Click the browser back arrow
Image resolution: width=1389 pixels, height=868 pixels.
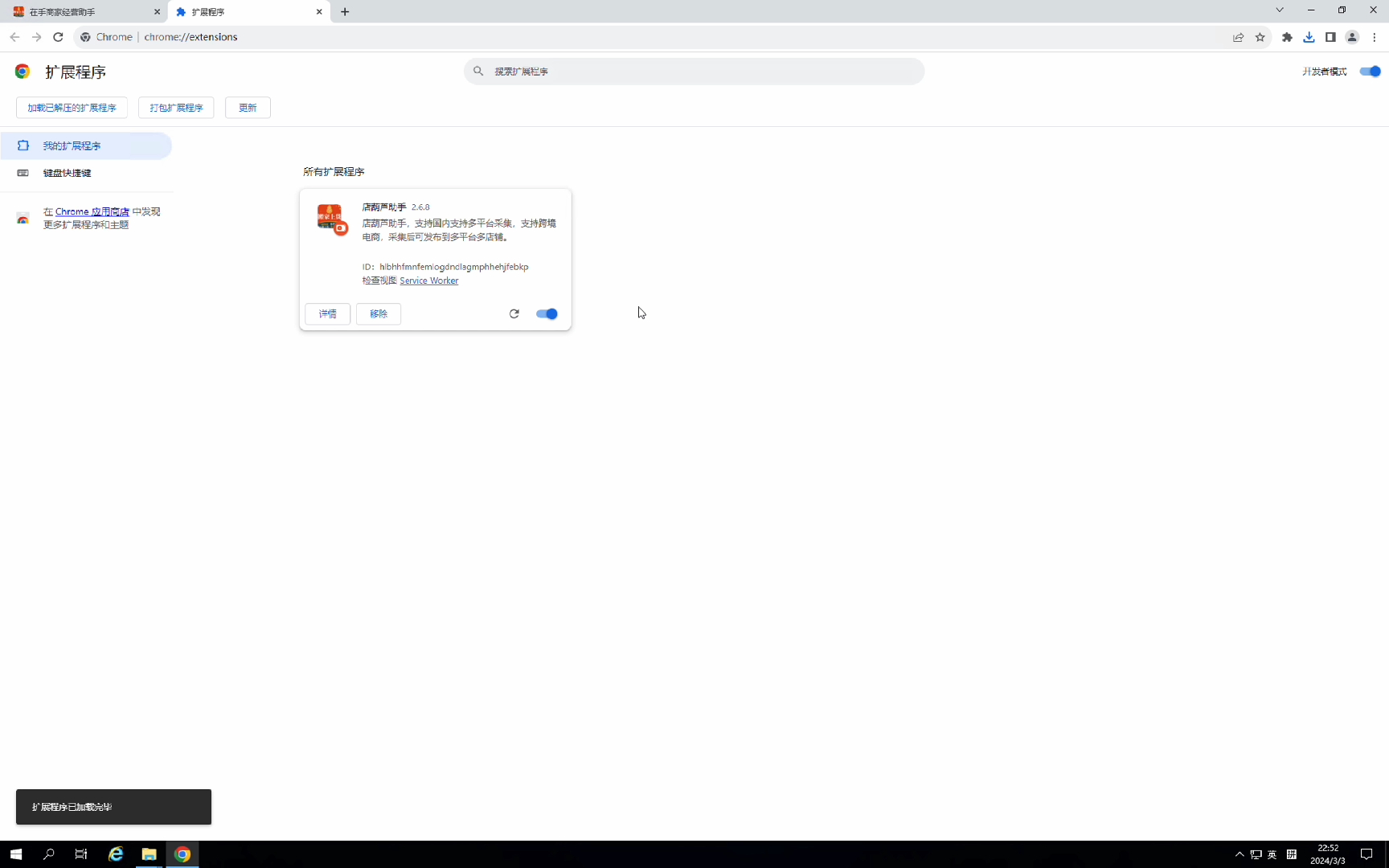(x=14, y=37)
